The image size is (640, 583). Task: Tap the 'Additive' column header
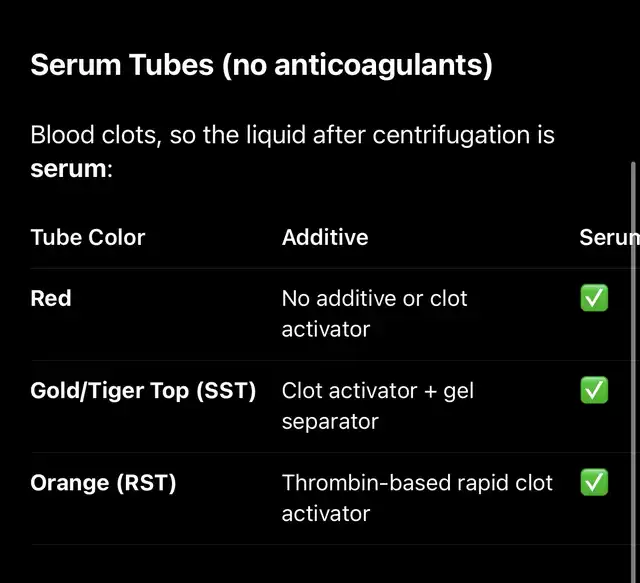(325, 237)
